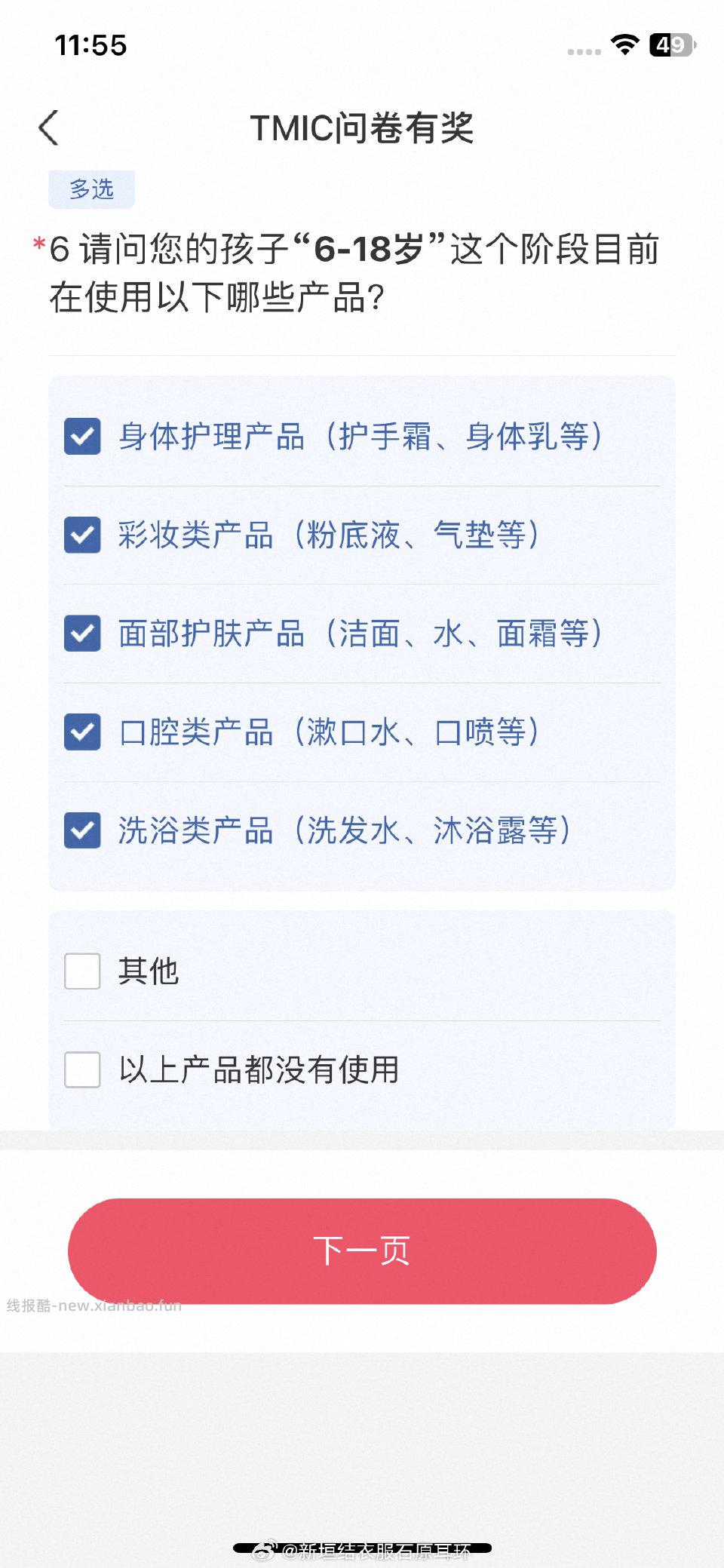Tap the 多选 label tag

[91, 189]
